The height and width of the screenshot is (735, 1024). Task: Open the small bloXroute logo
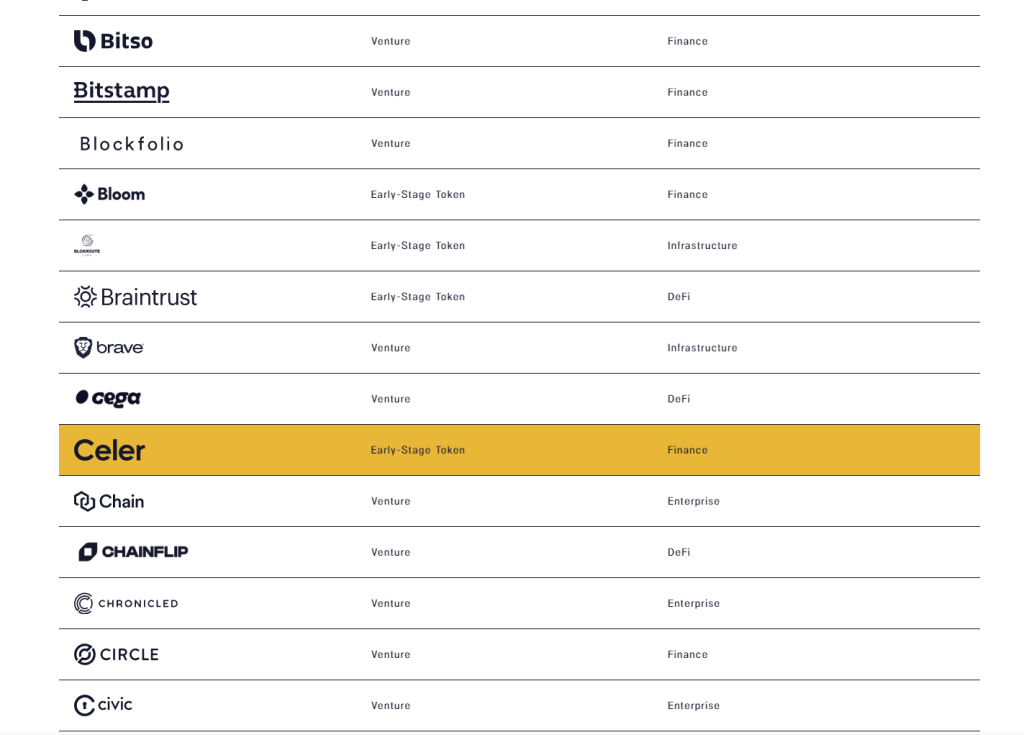[87, 245]
